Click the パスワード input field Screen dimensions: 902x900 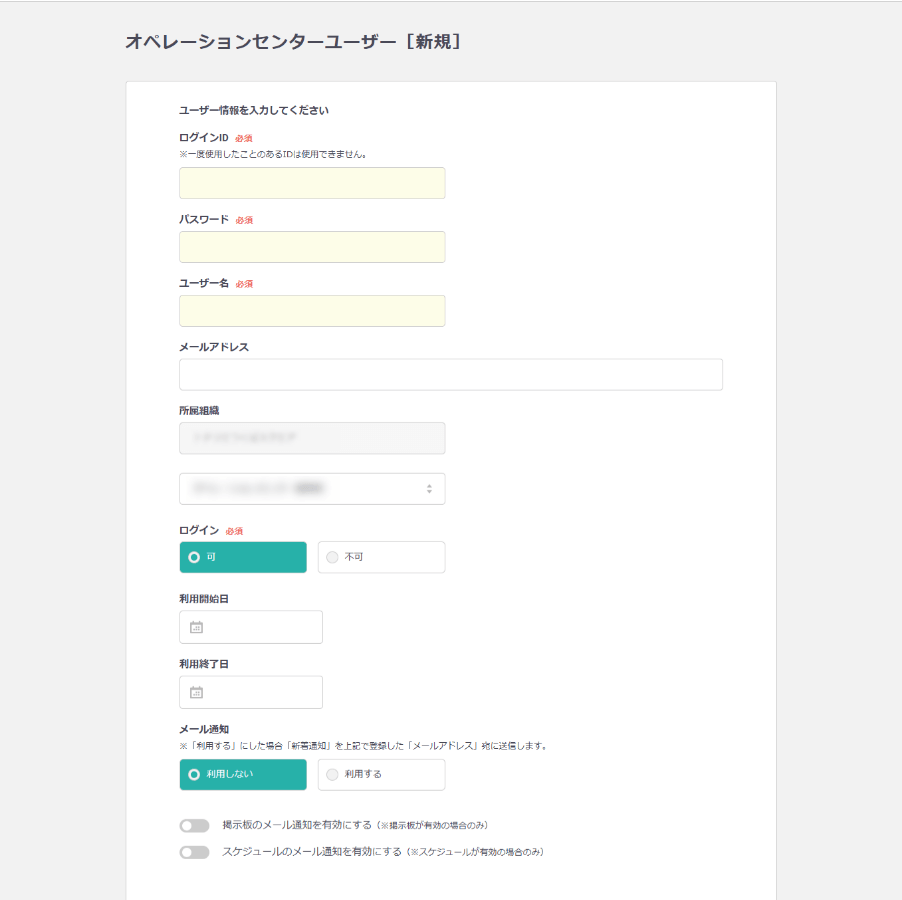tap(312, 247)
